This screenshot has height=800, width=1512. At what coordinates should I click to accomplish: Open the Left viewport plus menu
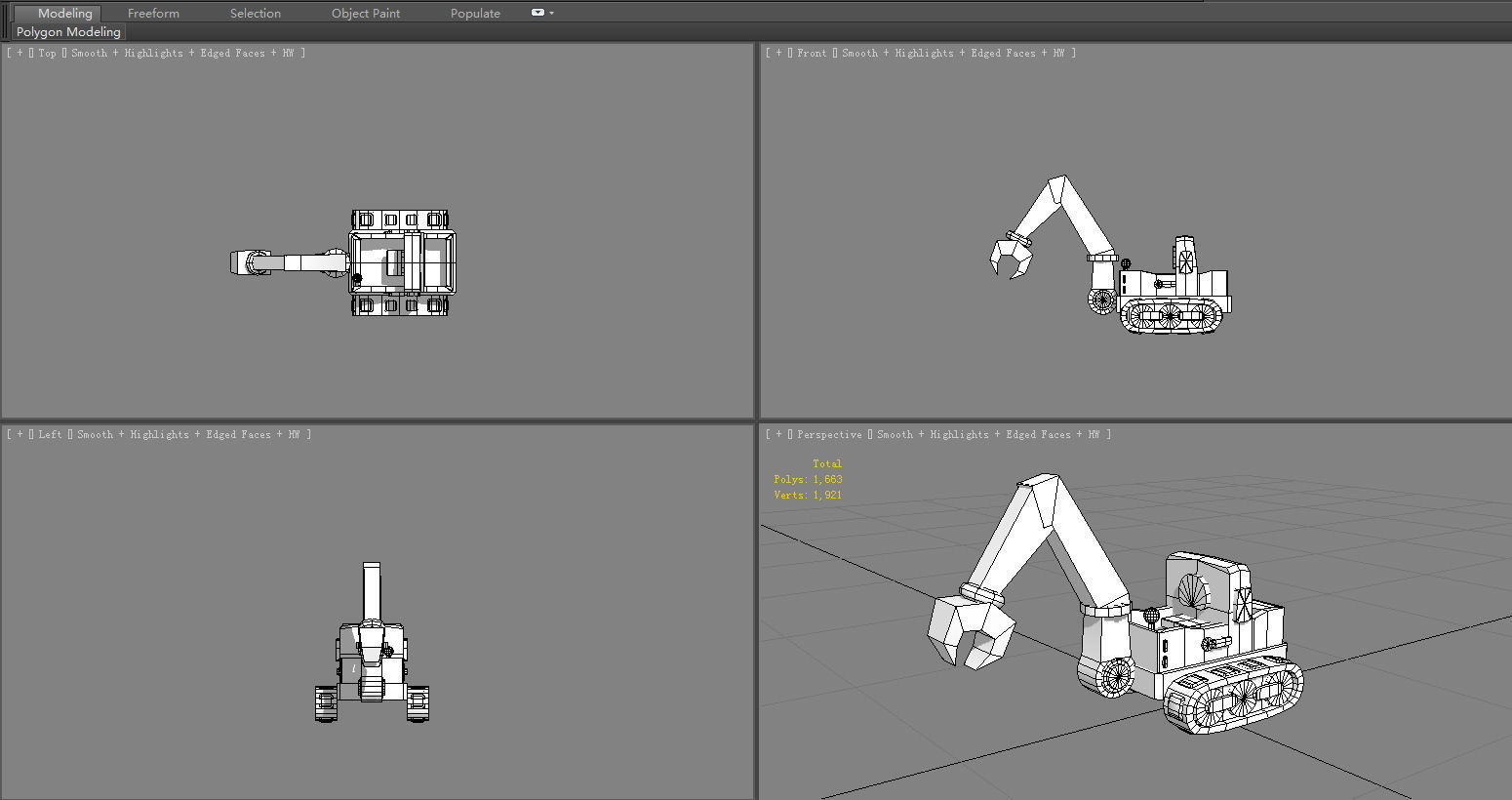coord(20,435)
